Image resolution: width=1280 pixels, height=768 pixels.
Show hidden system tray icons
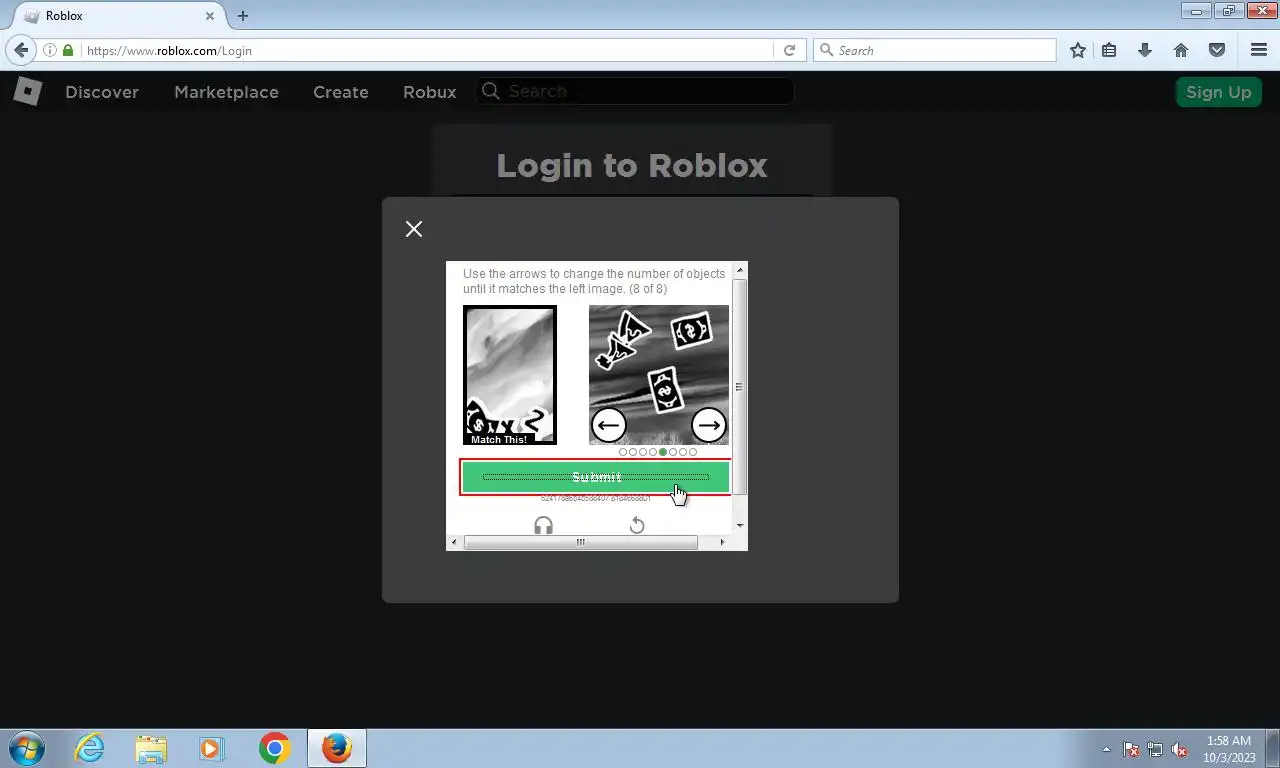pyautogui.click(x=1106, y=749)
